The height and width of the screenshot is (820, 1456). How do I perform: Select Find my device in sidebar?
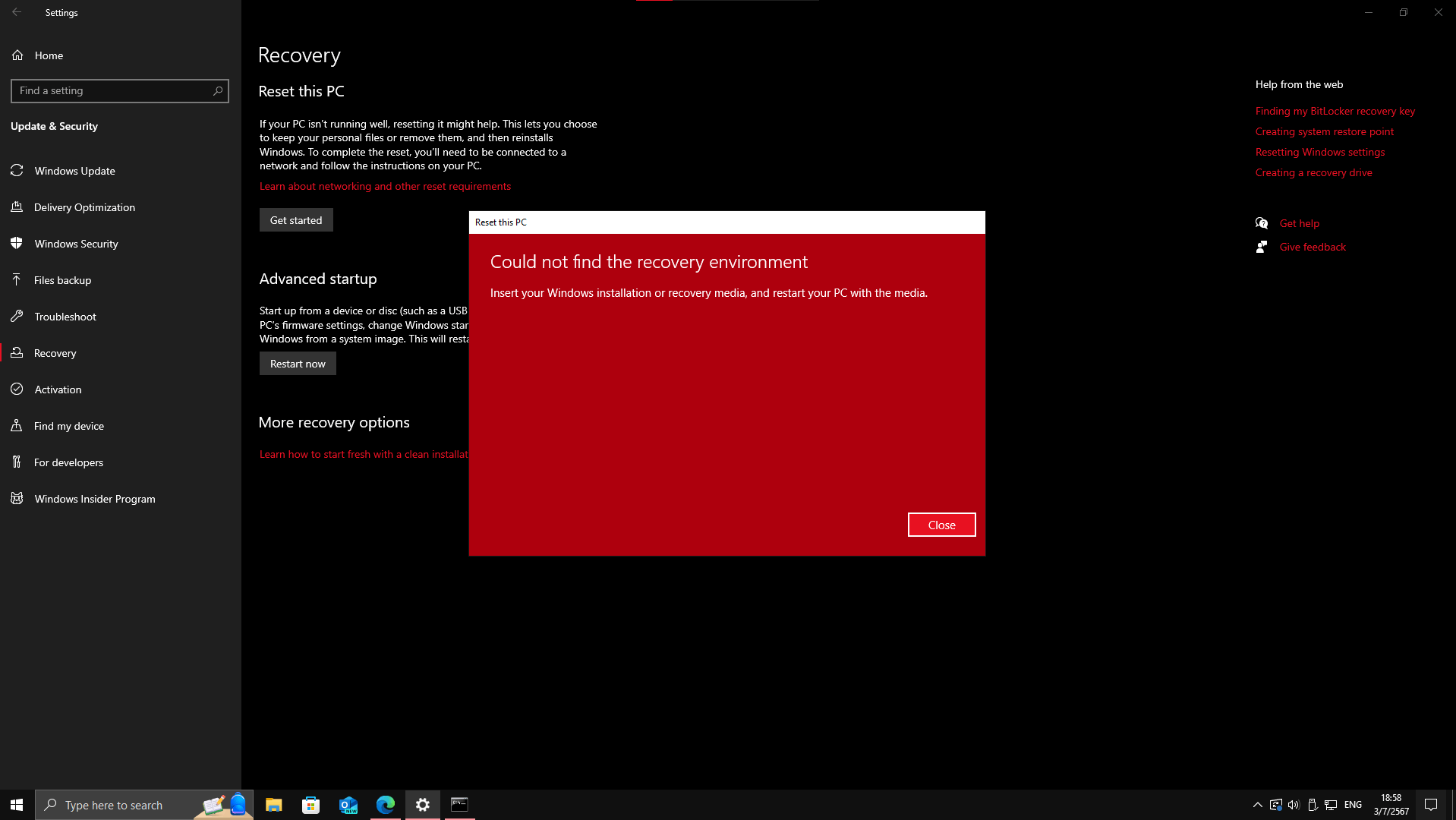pos(121,426)
